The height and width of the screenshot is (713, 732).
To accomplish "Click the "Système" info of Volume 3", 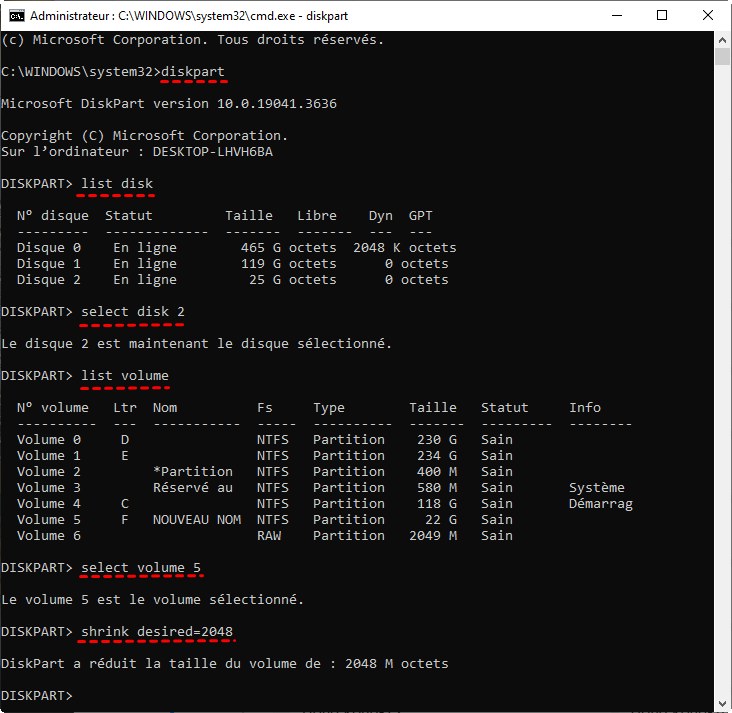I will point(597,488).
